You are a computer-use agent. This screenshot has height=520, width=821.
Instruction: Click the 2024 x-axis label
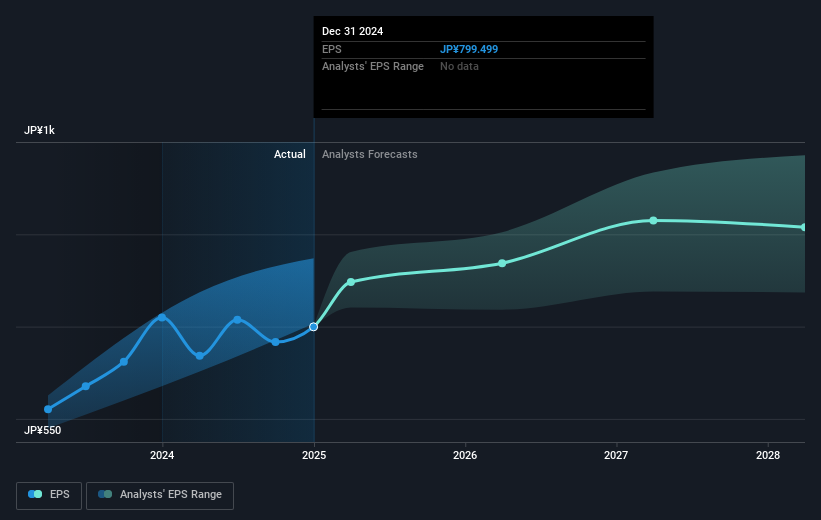162,455
